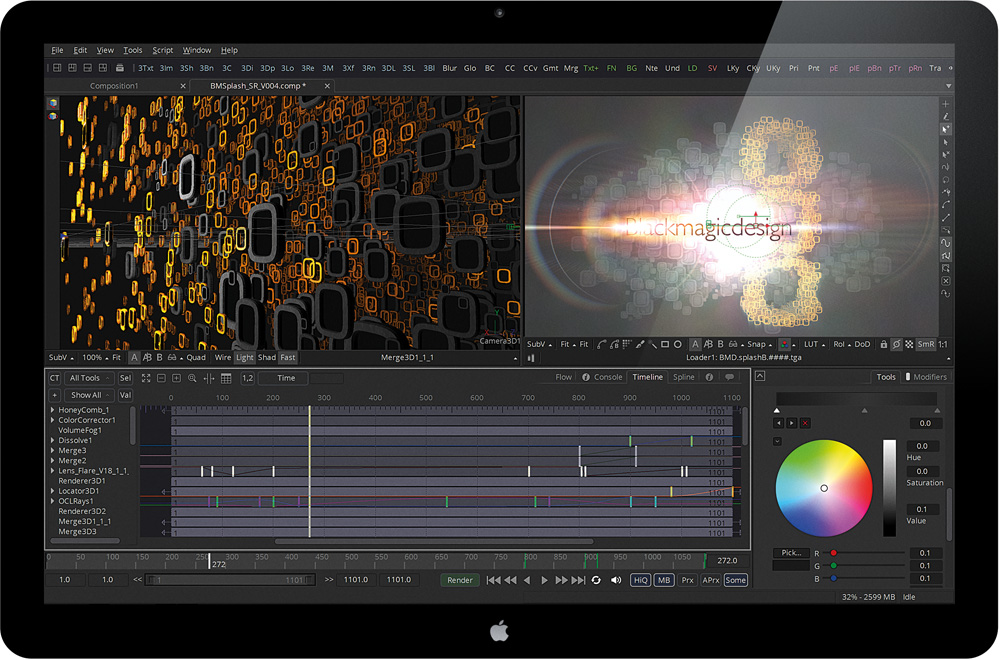1000x660 pixels.
Task: Expand the Dissolve1 tree item
Action: (x=52, y=441)
